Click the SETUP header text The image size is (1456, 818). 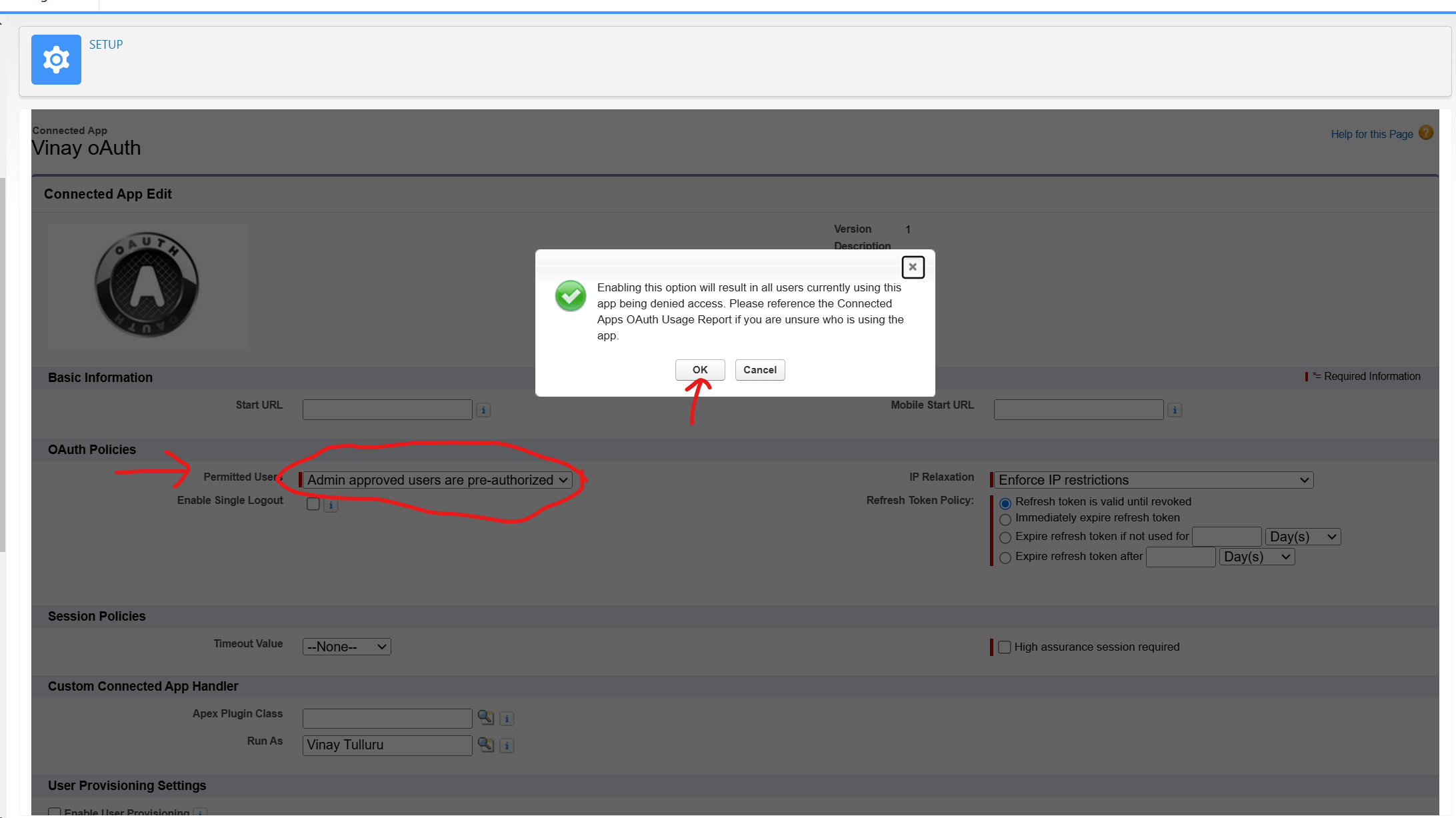[x=106, y=45]
